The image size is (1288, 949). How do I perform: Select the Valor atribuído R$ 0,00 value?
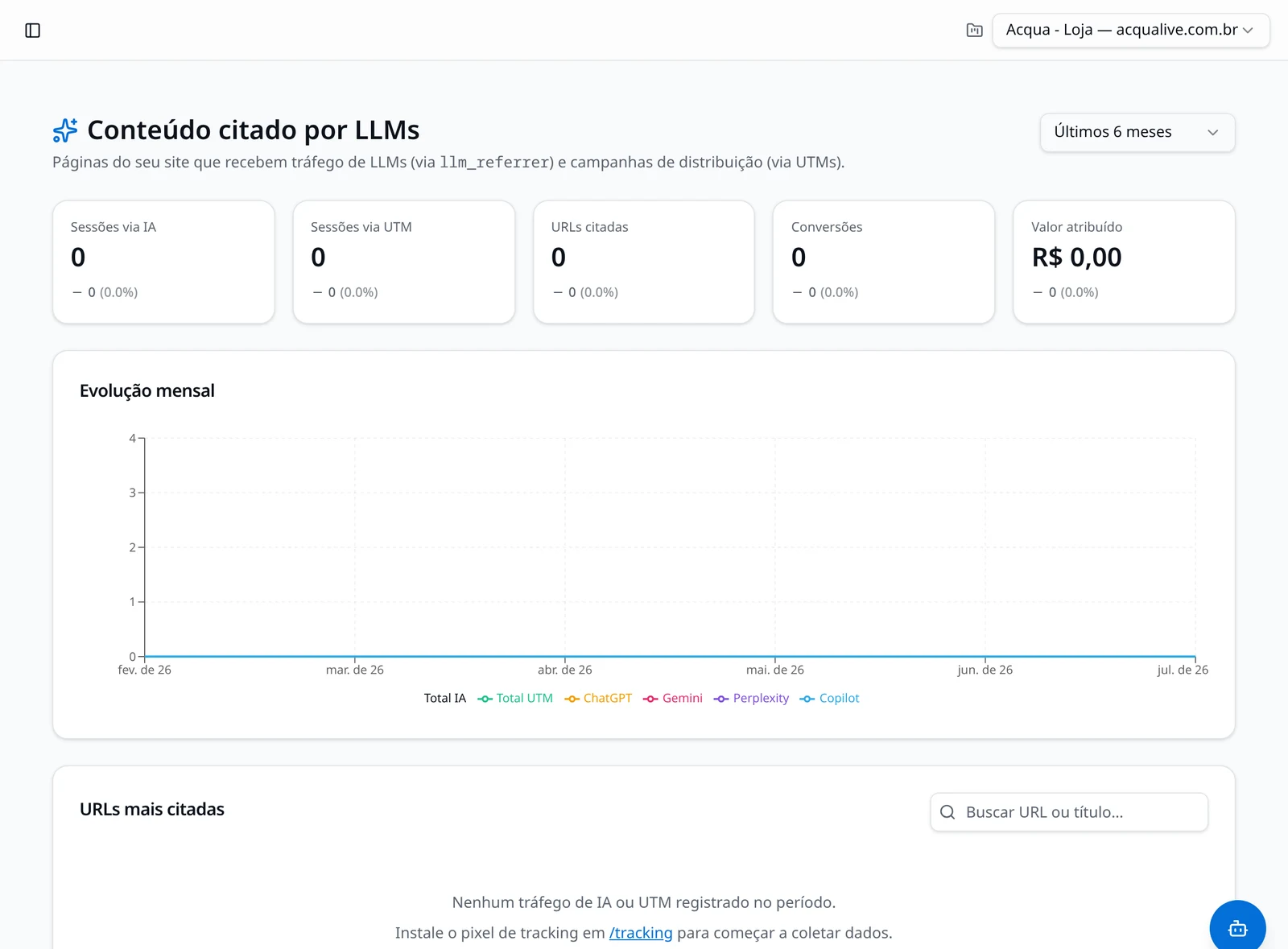pyautogui.click(x=1076, y=258)
